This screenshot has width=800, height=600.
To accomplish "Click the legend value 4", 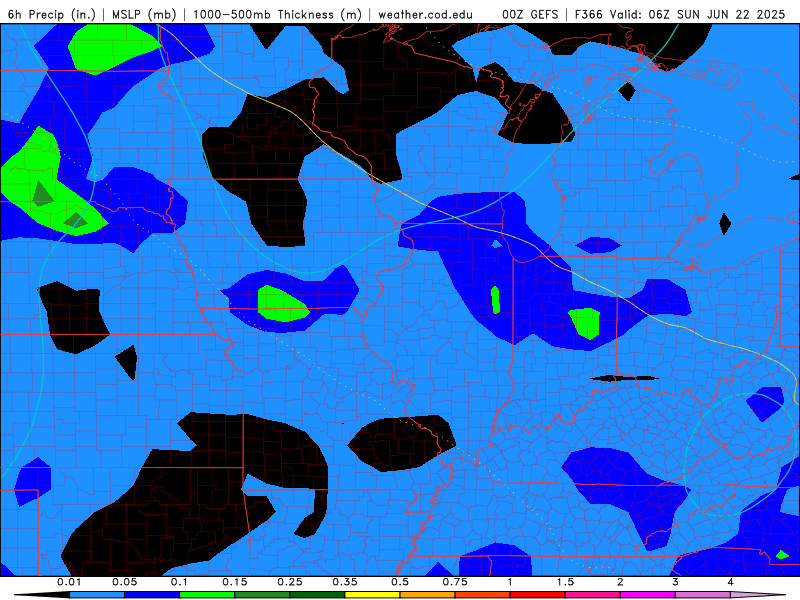I will 730,582.
